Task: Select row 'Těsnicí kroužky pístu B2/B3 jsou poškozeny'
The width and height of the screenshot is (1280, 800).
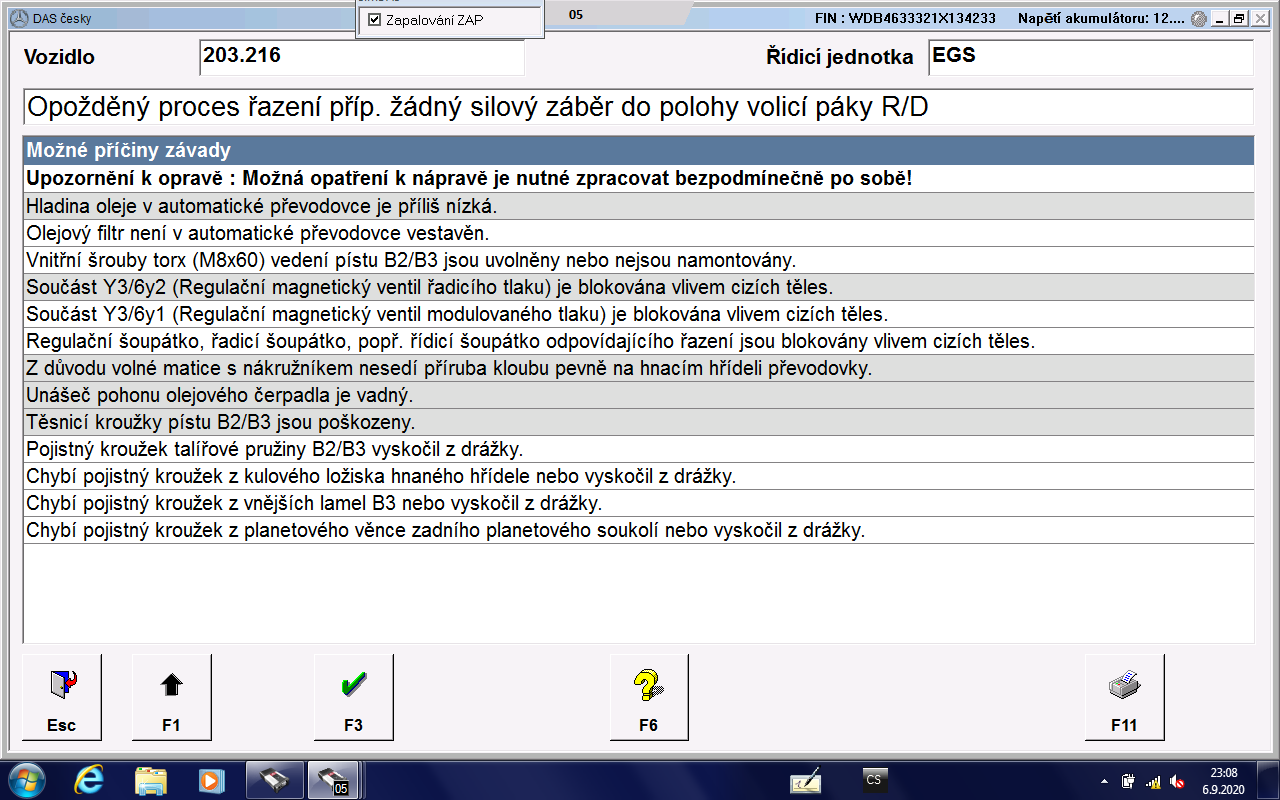Action: click(x=638, y=422)
